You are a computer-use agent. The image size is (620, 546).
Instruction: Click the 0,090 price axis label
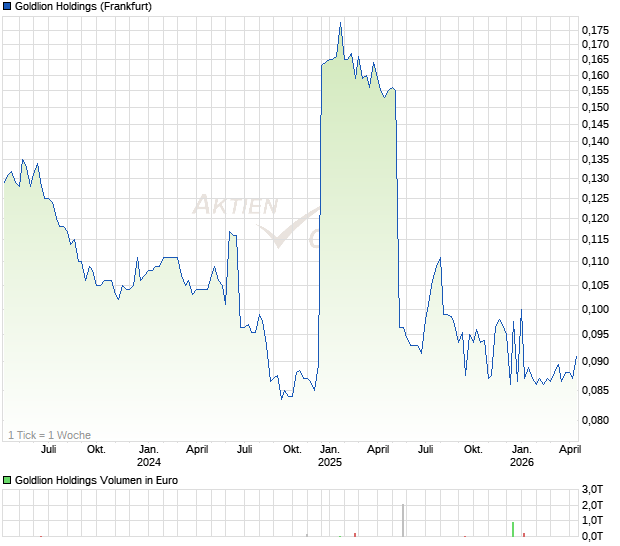coord(595,361)
